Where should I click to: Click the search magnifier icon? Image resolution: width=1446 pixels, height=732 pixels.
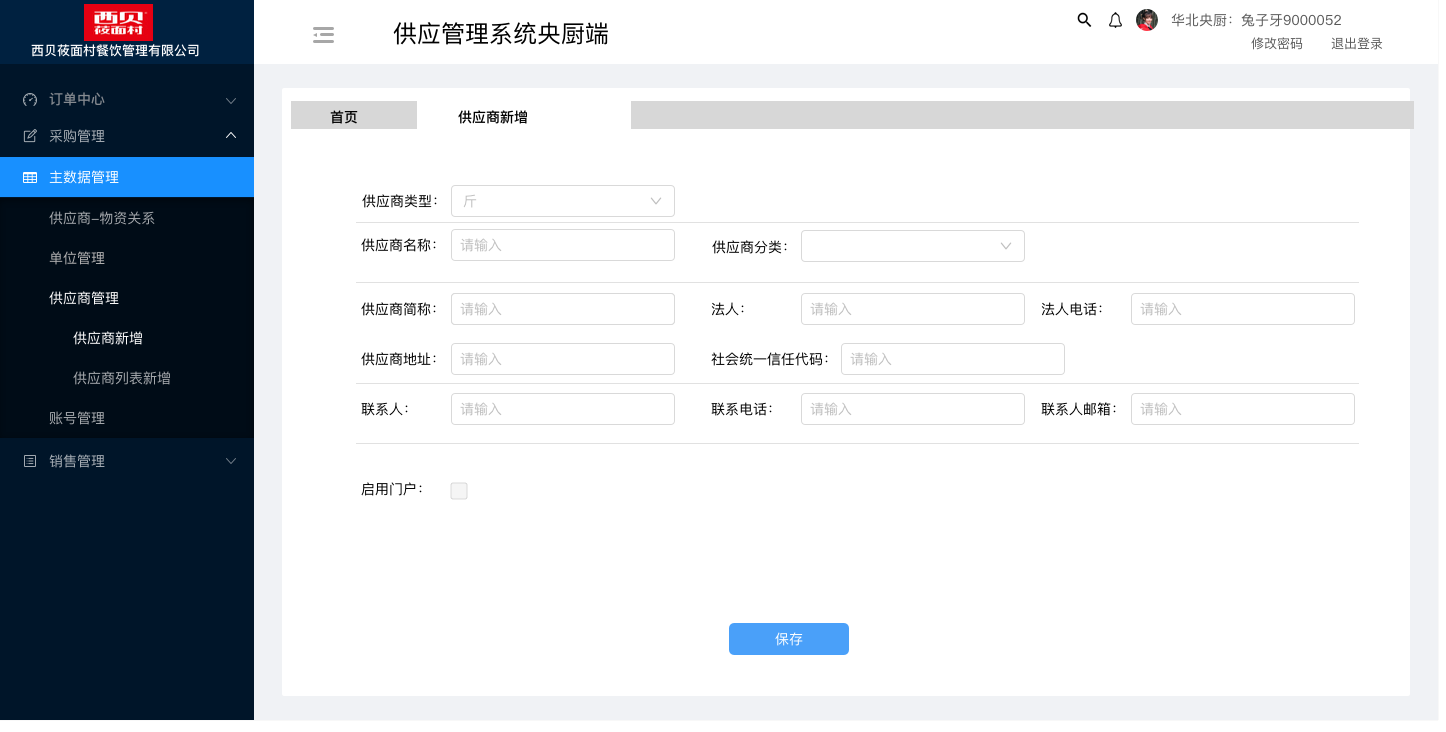(1084, 20)
